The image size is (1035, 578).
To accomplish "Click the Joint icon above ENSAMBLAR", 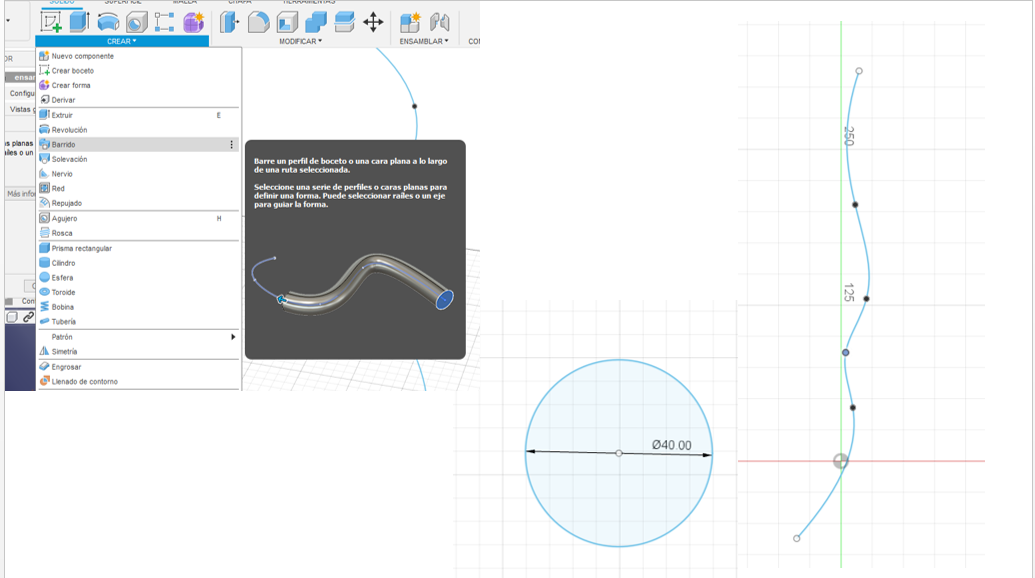I will pyautogui.click(x=439, y=22).
